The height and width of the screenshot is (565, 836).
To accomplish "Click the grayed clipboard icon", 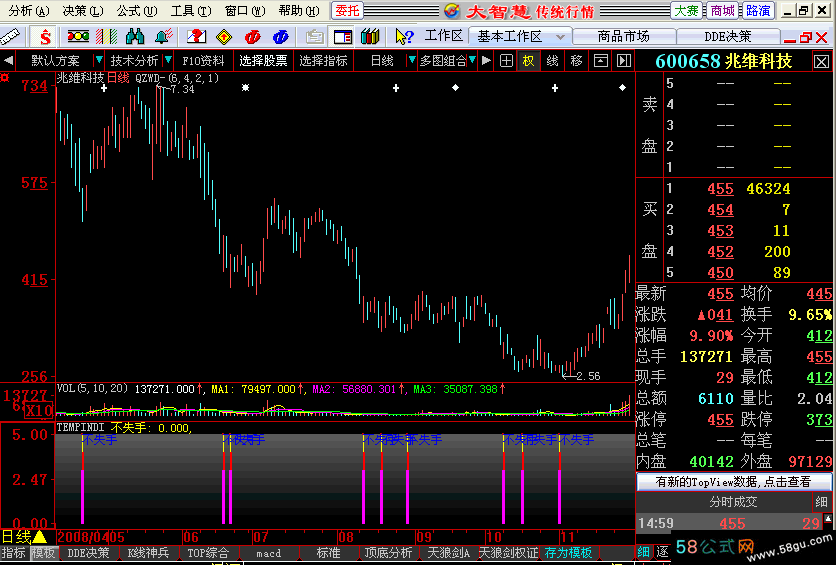I will (x=315, y=37).
